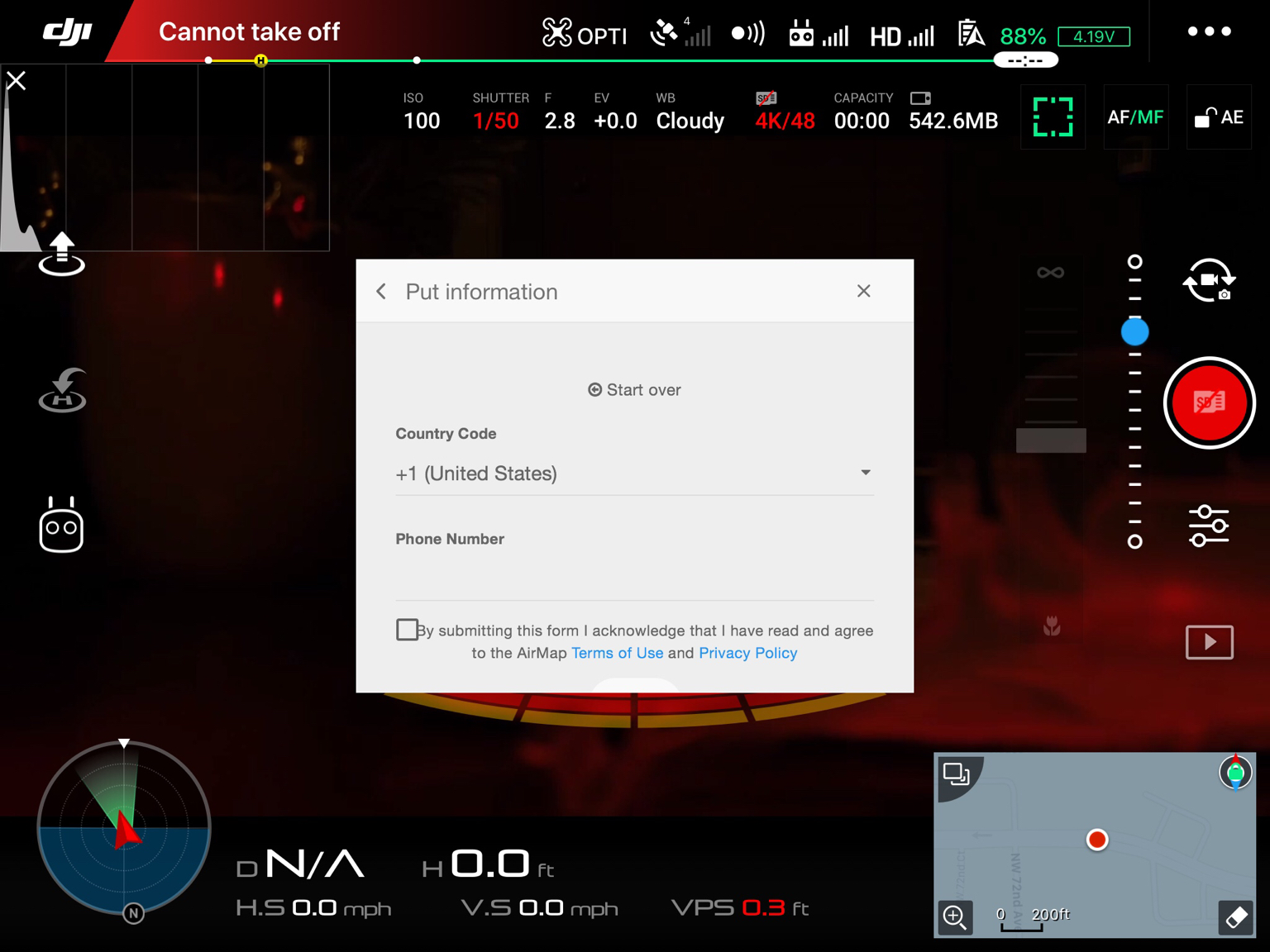Open HD video link signal settings
Image resolution: width=1270 pixels, height=952 pixels.
[x=901, y=36]
